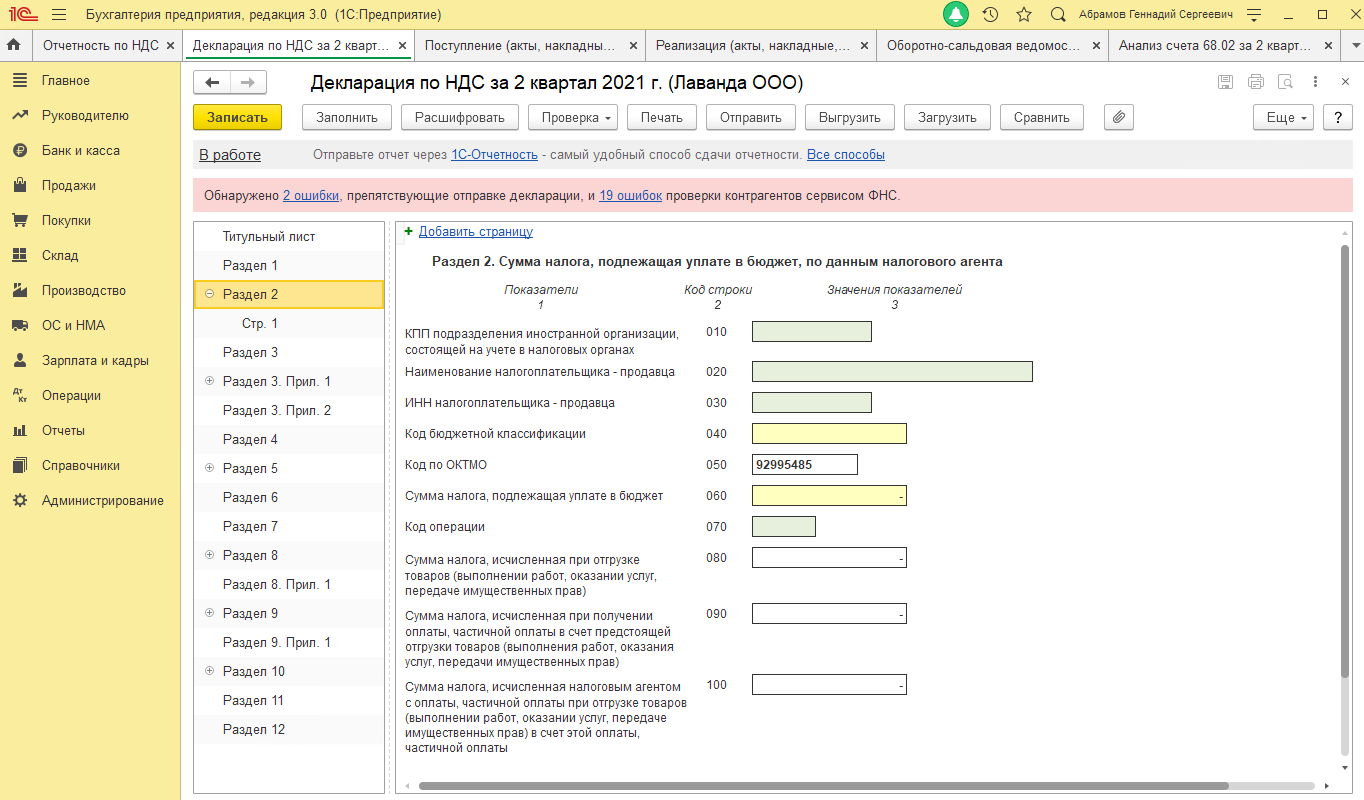Click the horizontal scrollbar of the form

(822, 786)
